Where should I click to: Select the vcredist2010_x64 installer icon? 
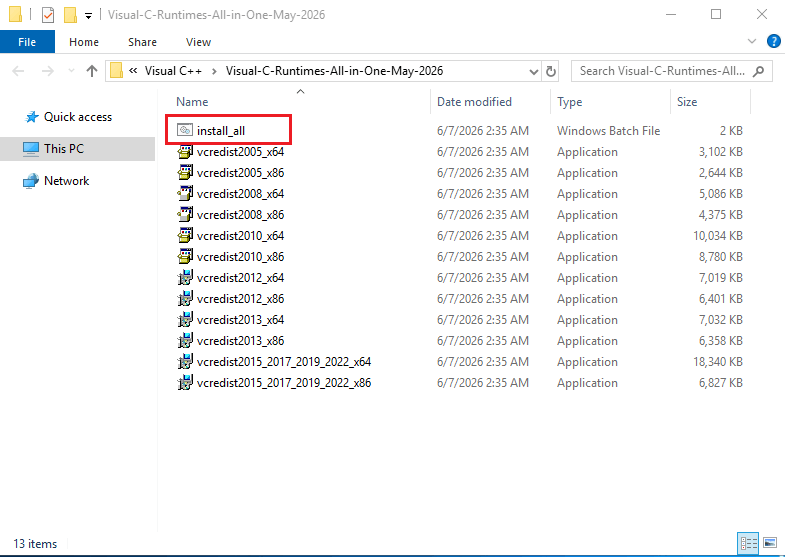[x=185, y=236]
